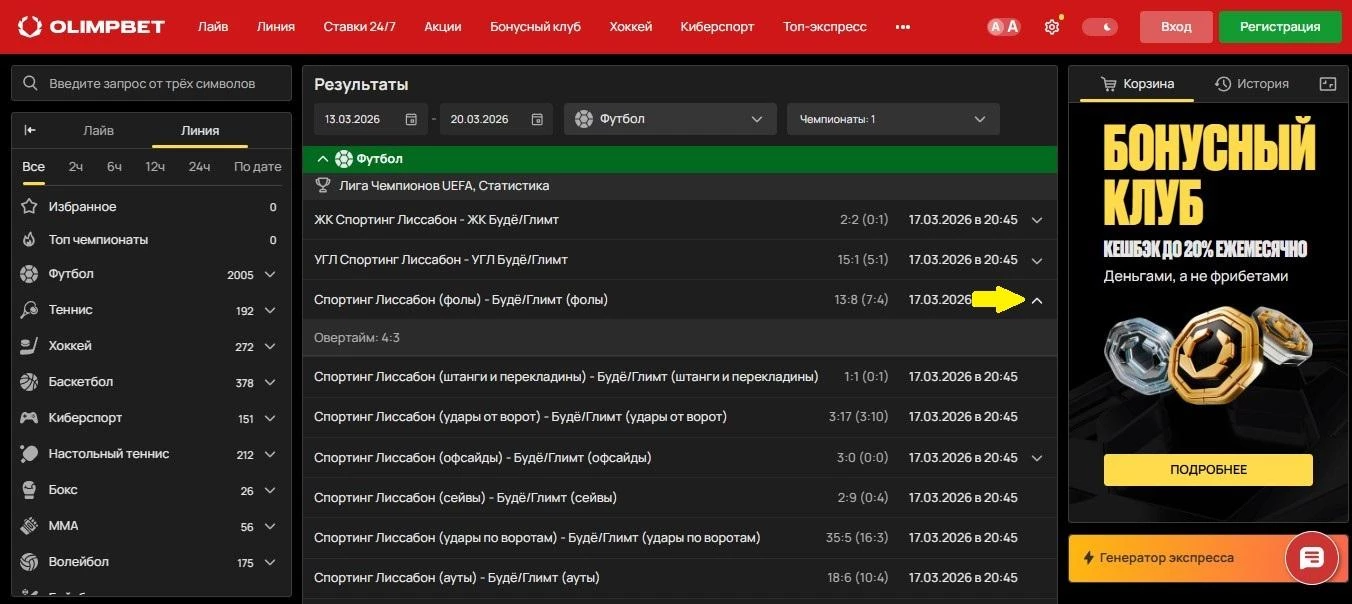1352x604 pixels.
Task: Click the shopping cart icon on Корзина tab
Action: (1109, 84)
